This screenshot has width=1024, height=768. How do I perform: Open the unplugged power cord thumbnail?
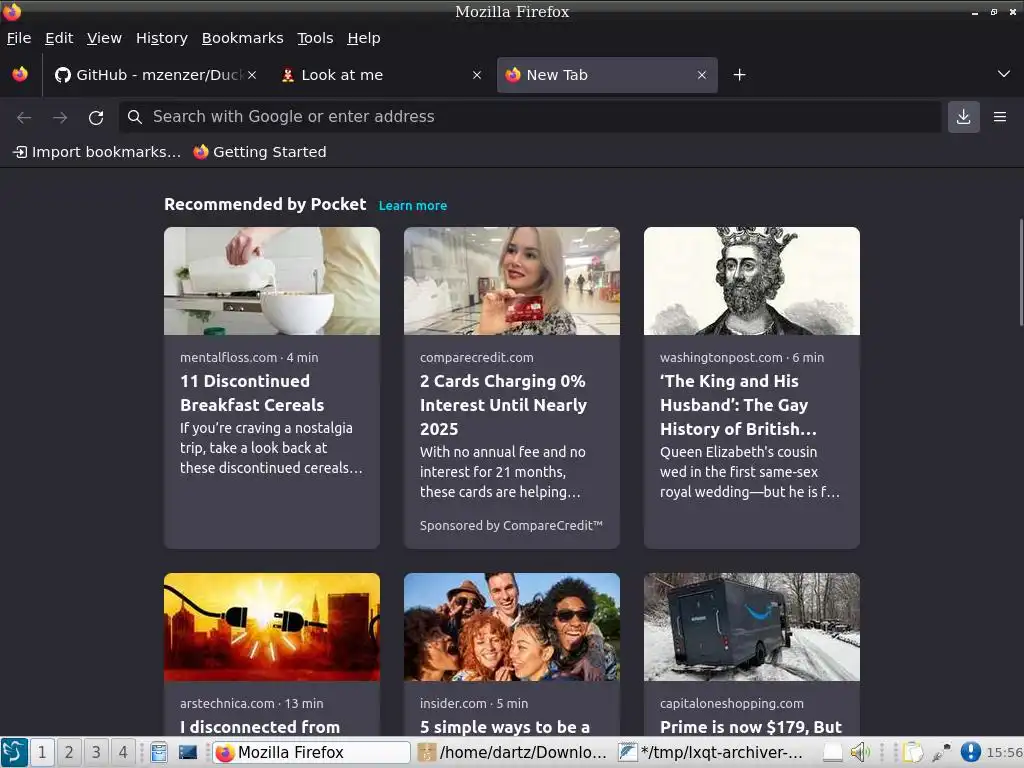tap(272, 627)
